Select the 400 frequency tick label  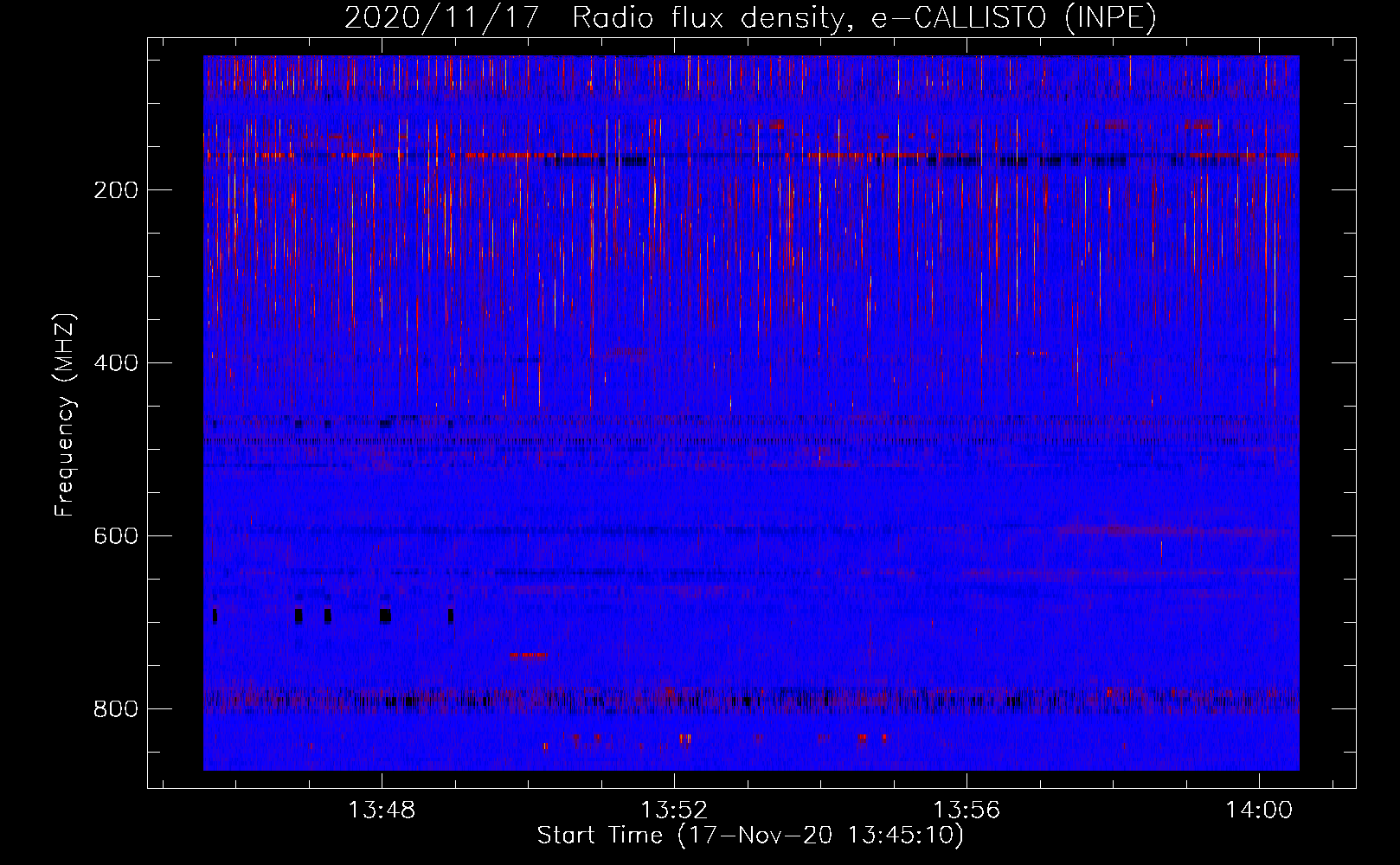116,363
